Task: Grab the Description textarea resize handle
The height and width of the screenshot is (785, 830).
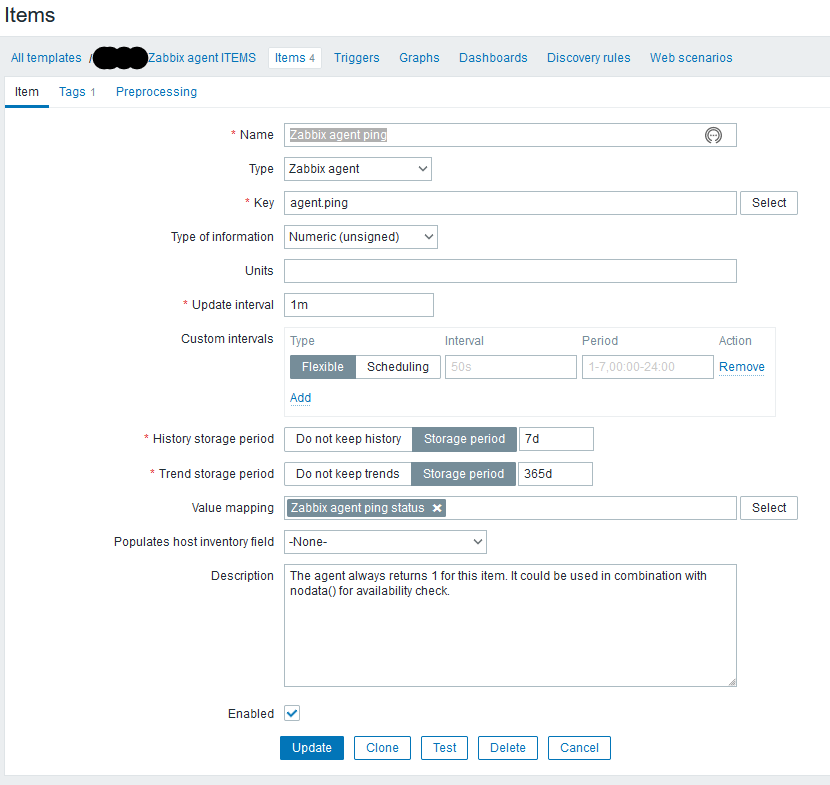Action: pos(732,682)
